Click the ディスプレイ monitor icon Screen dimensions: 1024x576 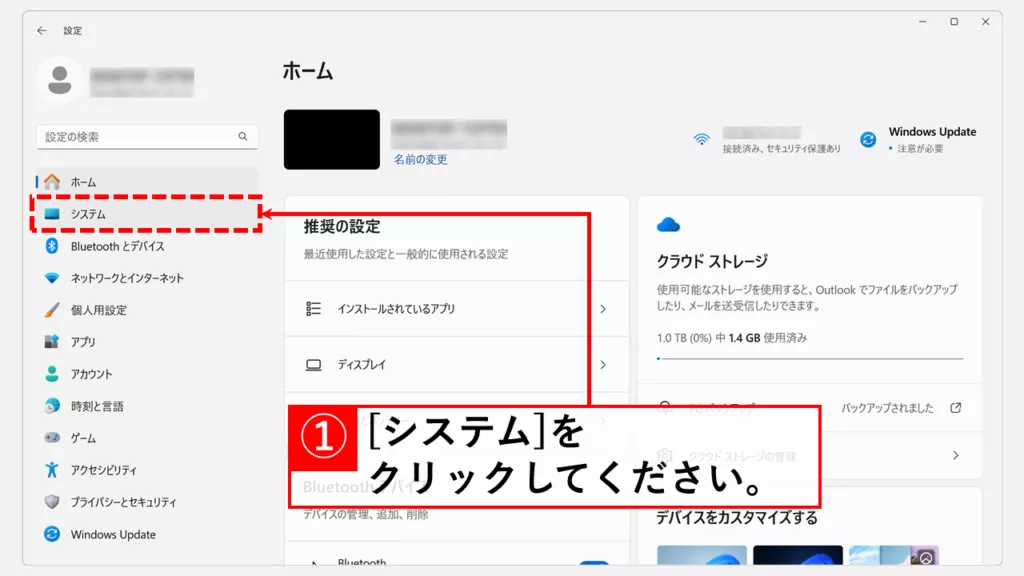tap(313, 364)
